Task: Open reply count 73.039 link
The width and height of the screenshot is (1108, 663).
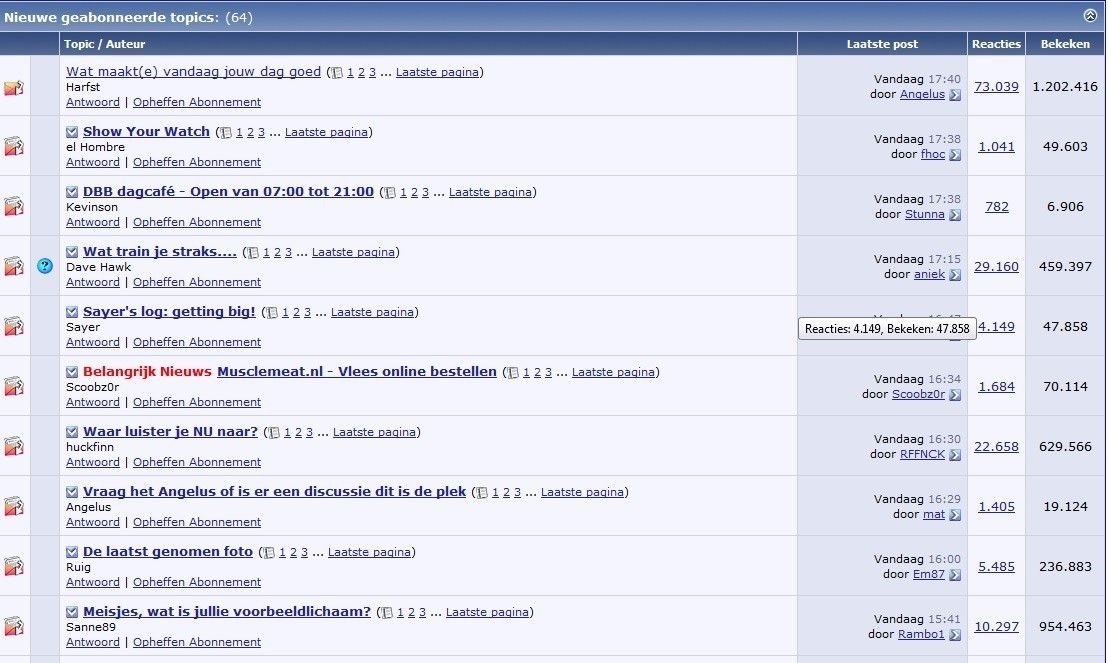Action: (x=996, y=87)
